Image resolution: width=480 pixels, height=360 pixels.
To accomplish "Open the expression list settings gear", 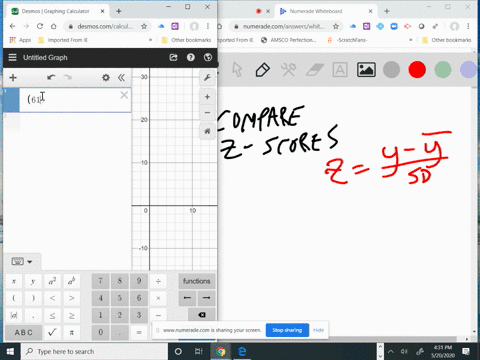I will tap(106, 78).
